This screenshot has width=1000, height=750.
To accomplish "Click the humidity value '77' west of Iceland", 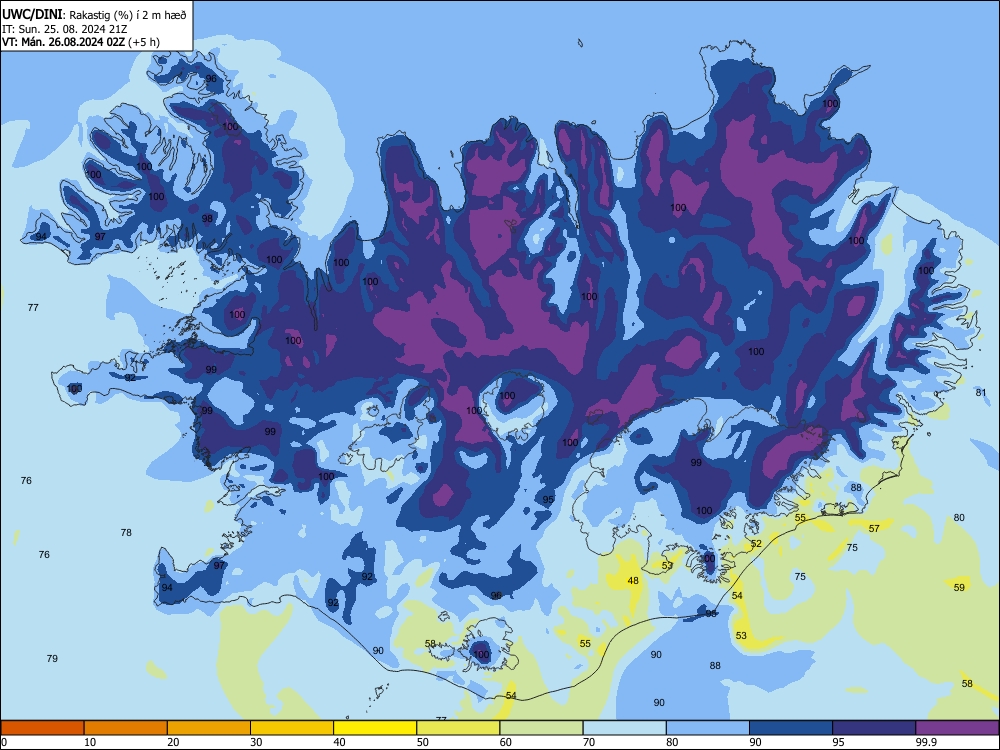I will (33, 307).
